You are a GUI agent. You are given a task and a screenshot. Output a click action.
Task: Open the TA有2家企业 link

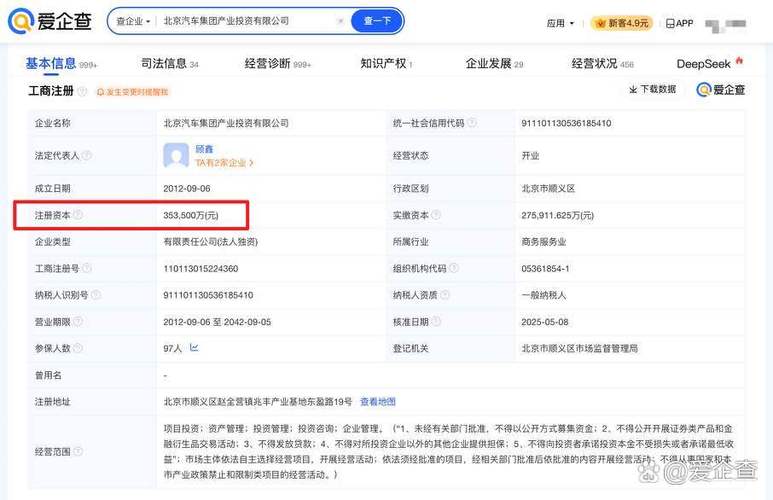[x=224, y=163]
